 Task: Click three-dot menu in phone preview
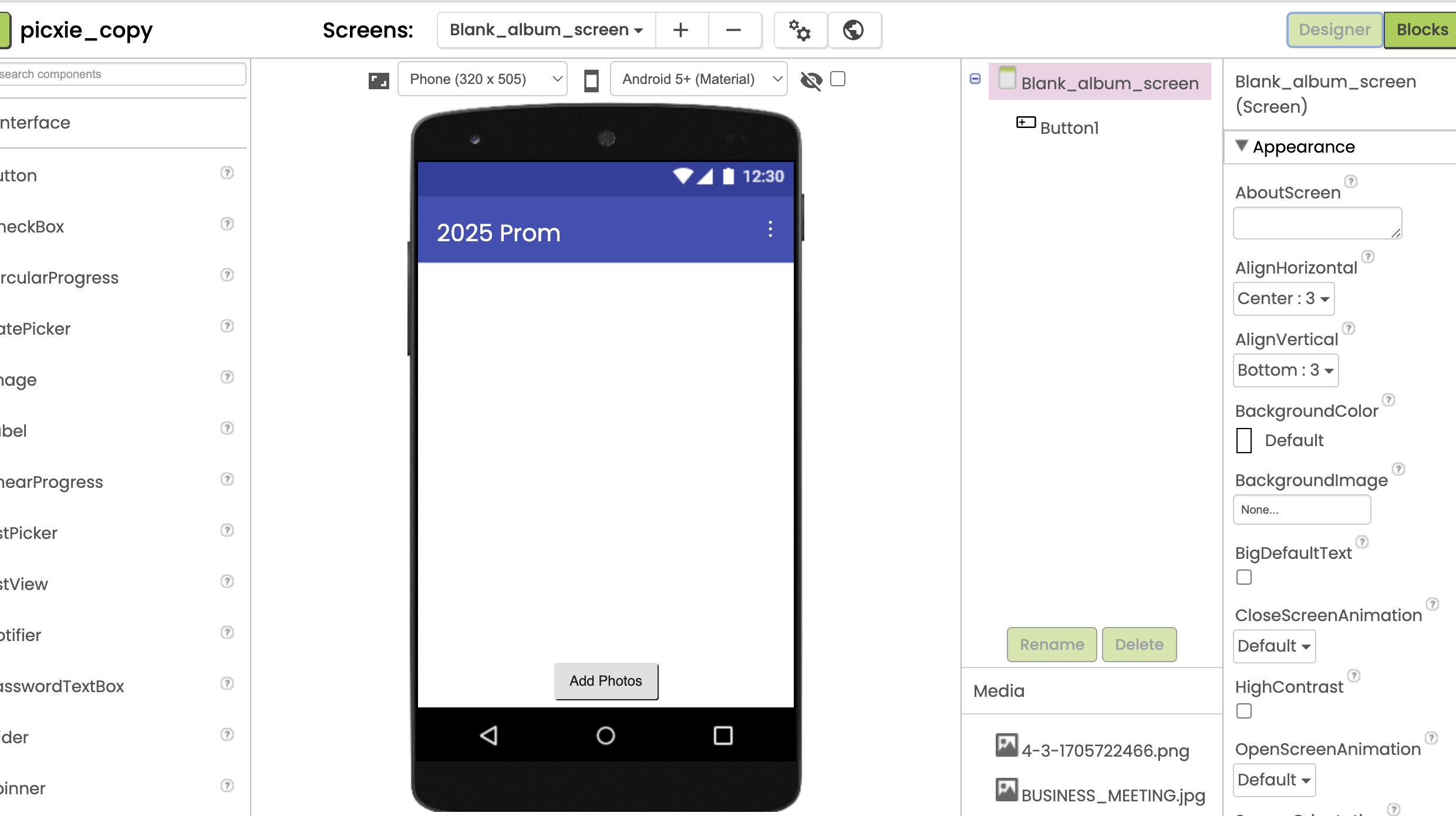coord(770,230)
